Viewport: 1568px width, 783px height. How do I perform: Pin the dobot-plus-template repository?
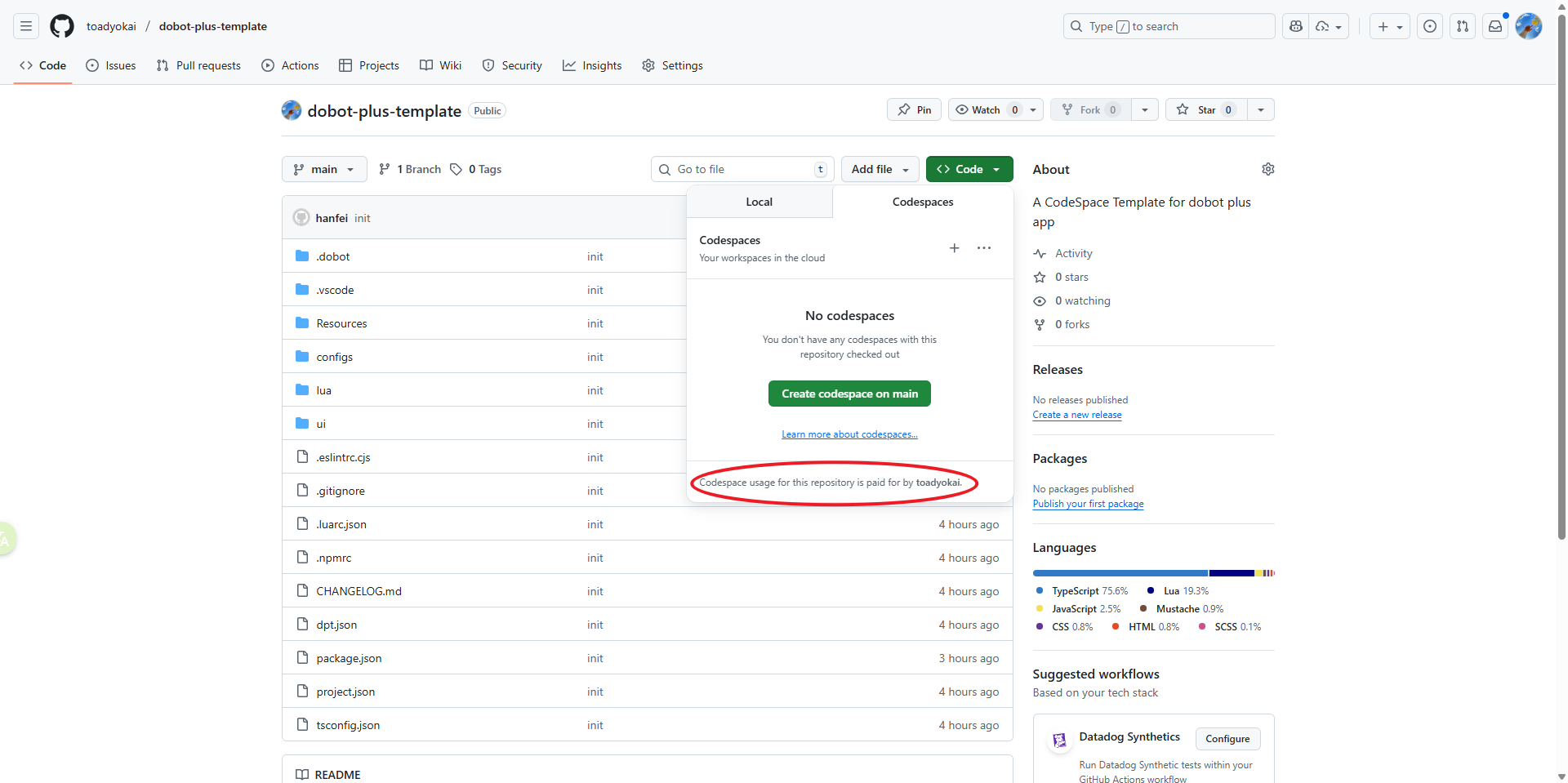[914, 110]
